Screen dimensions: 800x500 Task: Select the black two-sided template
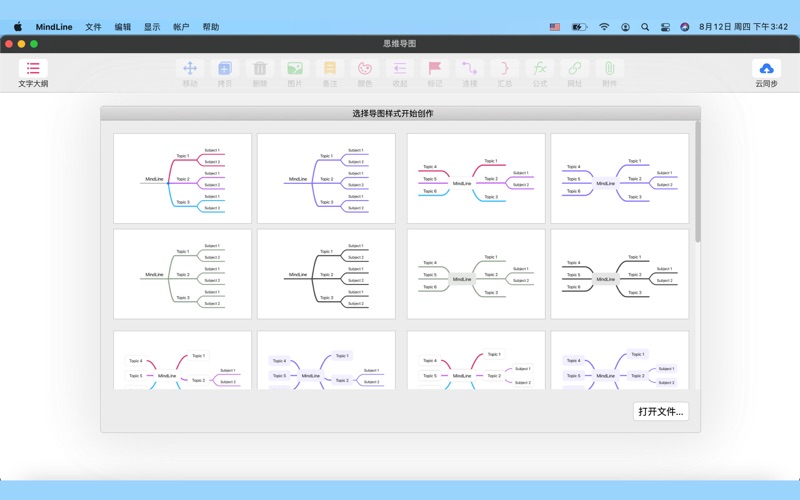620,274
